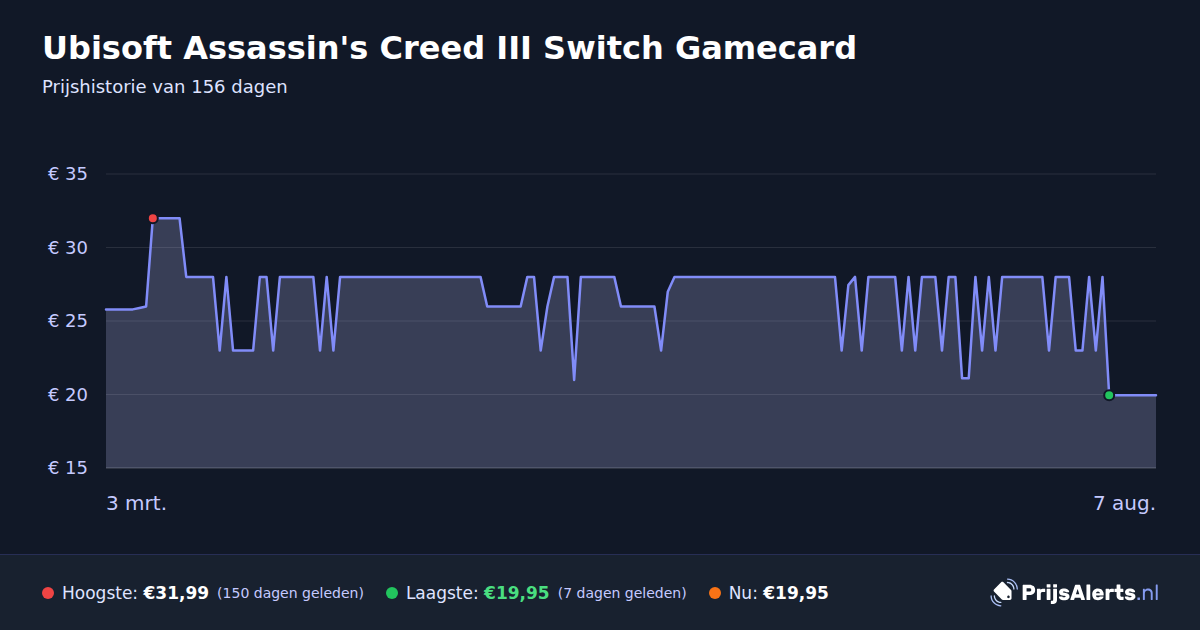
Task: Click the Ubisoft Assassin's Creed III title
Action: click(449, 47)
